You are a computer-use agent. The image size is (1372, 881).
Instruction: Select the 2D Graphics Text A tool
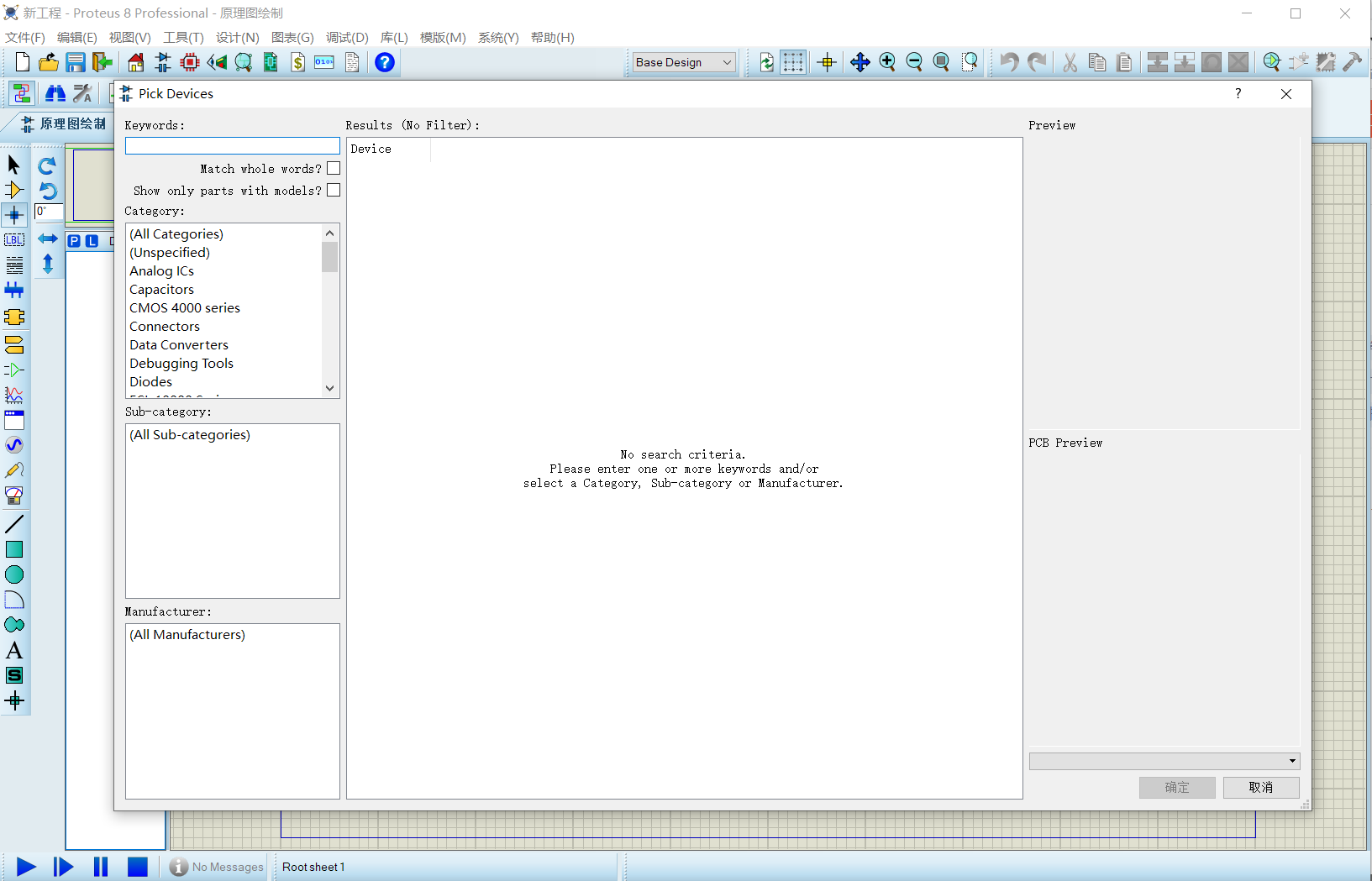pyautogui.click(x=14, y=650)
